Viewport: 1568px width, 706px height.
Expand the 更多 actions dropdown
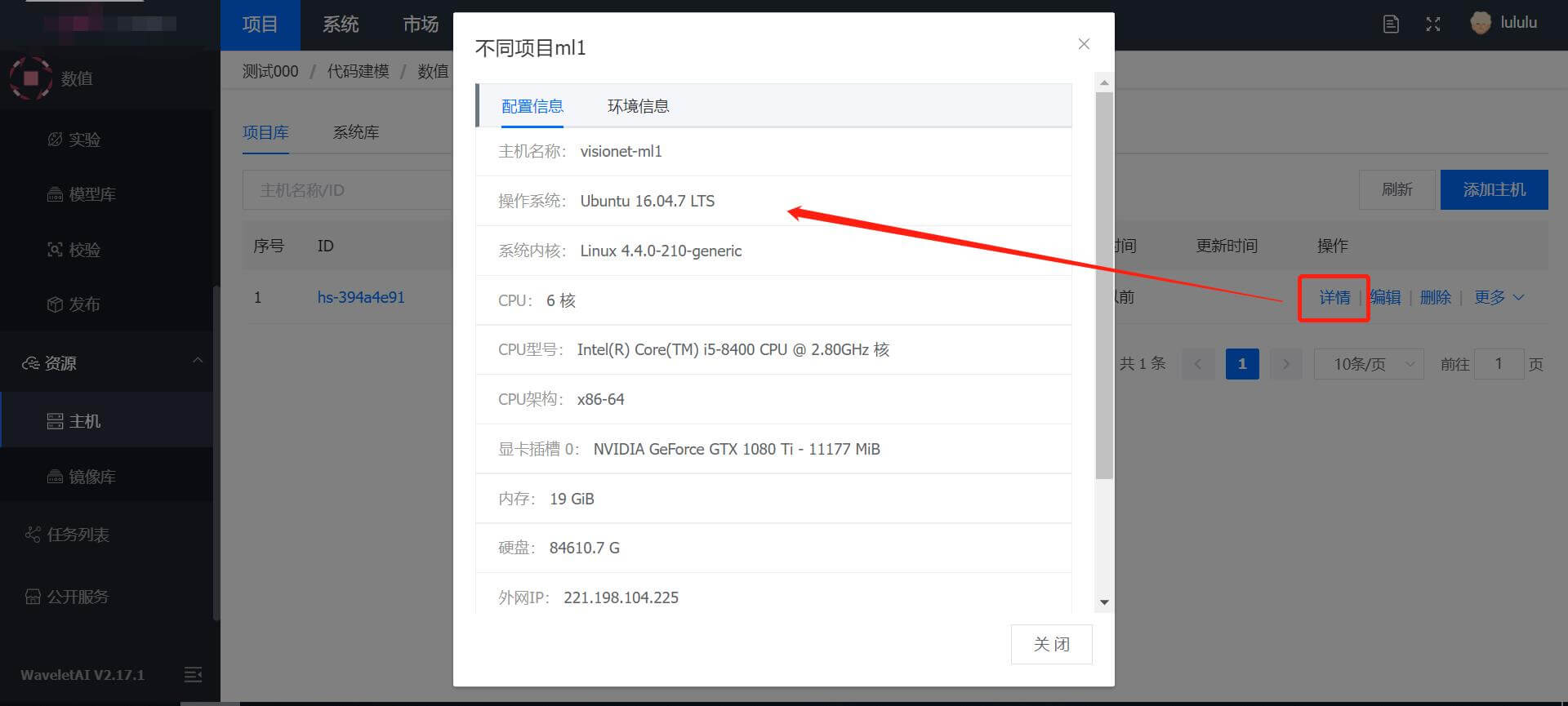coord(1499,298)
